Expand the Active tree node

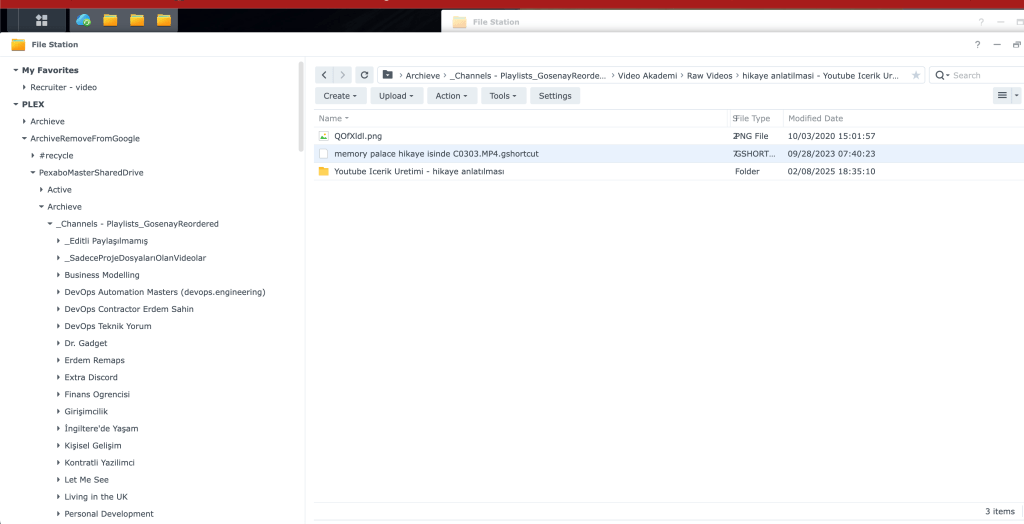tap(41, 189)
